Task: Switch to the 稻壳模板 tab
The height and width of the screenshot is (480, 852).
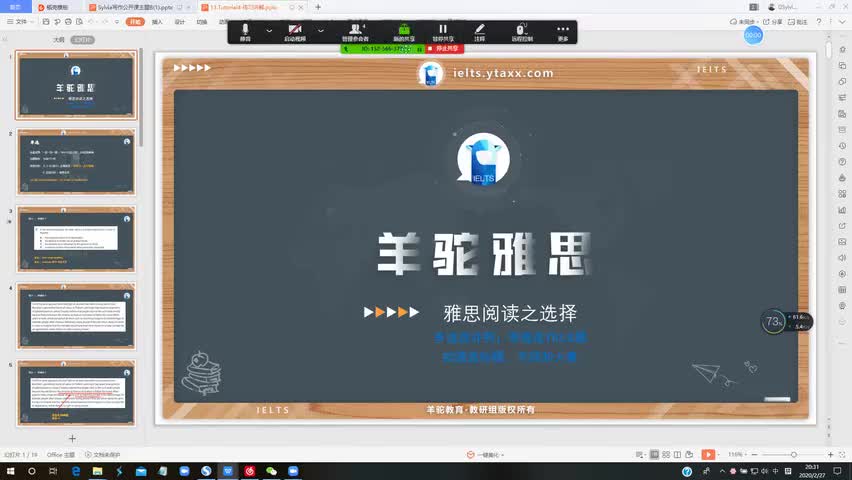Action: [x=57, y=7]
